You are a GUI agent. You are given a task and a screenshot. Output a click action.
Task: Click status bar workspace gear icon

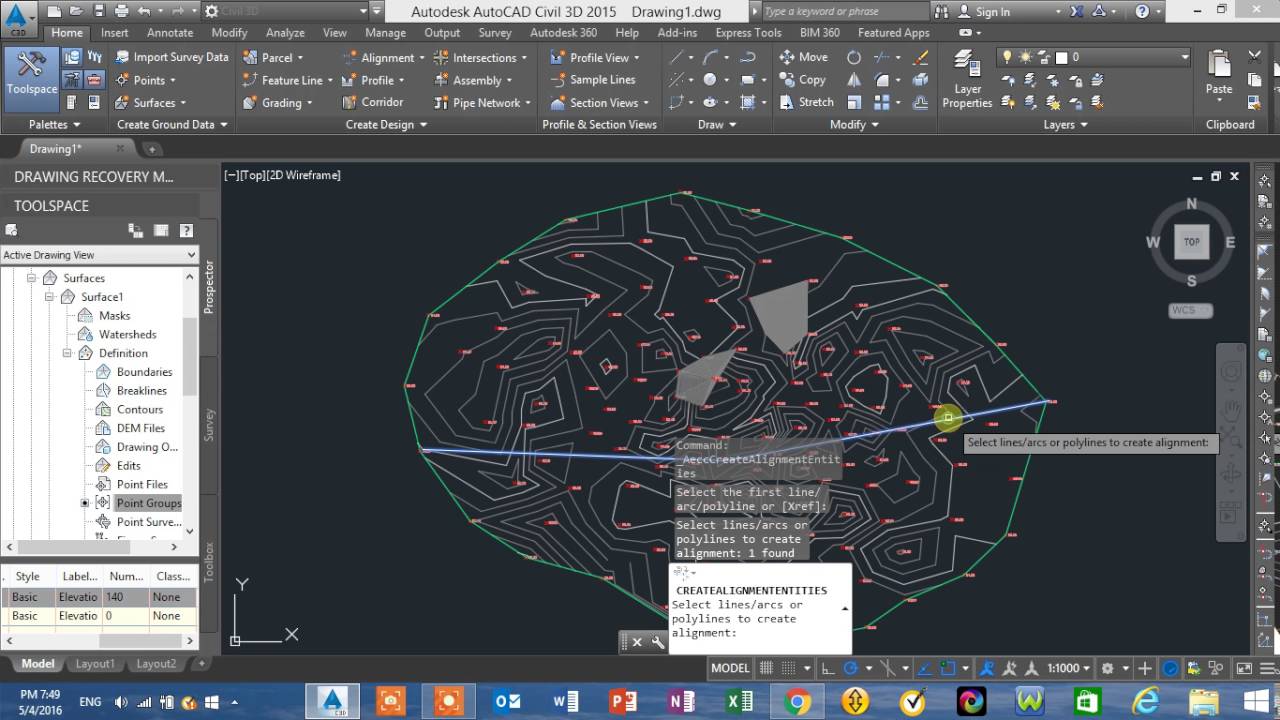pyautogui.click(x=1107, y=668)
